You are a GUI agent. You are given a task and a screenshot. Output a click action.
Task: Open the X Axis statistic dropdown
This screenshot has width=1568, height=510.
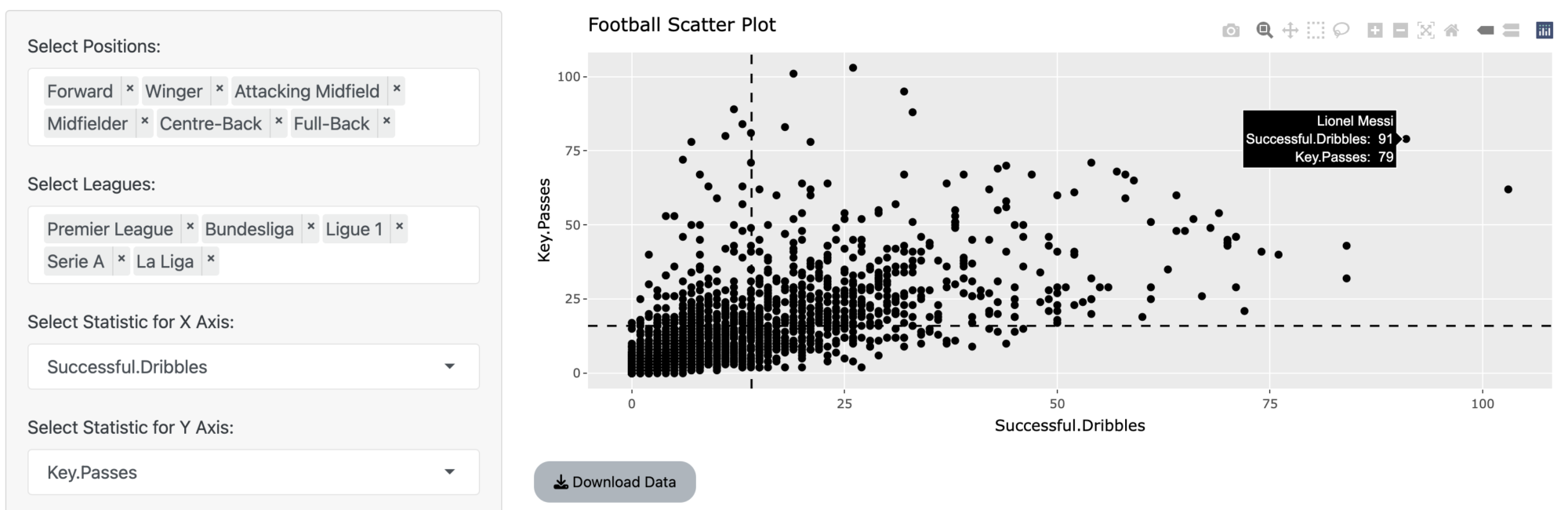[x=253, y=366]
